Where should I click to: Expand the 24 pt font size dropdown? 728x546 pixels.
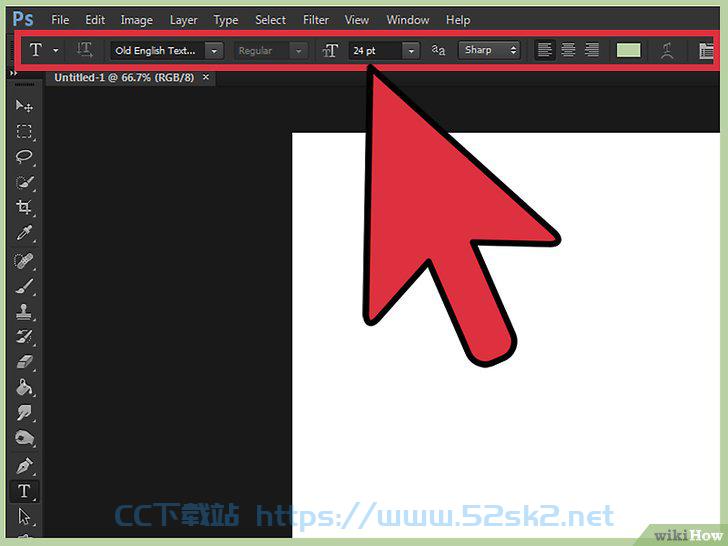click(411, 51)
